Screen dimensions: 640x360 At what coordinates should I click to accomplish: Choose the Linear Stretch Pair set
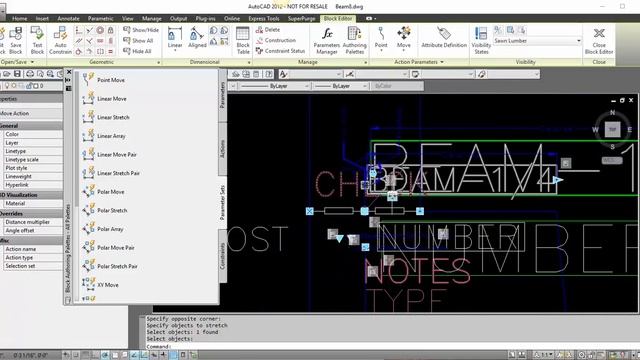coord(111,173)
